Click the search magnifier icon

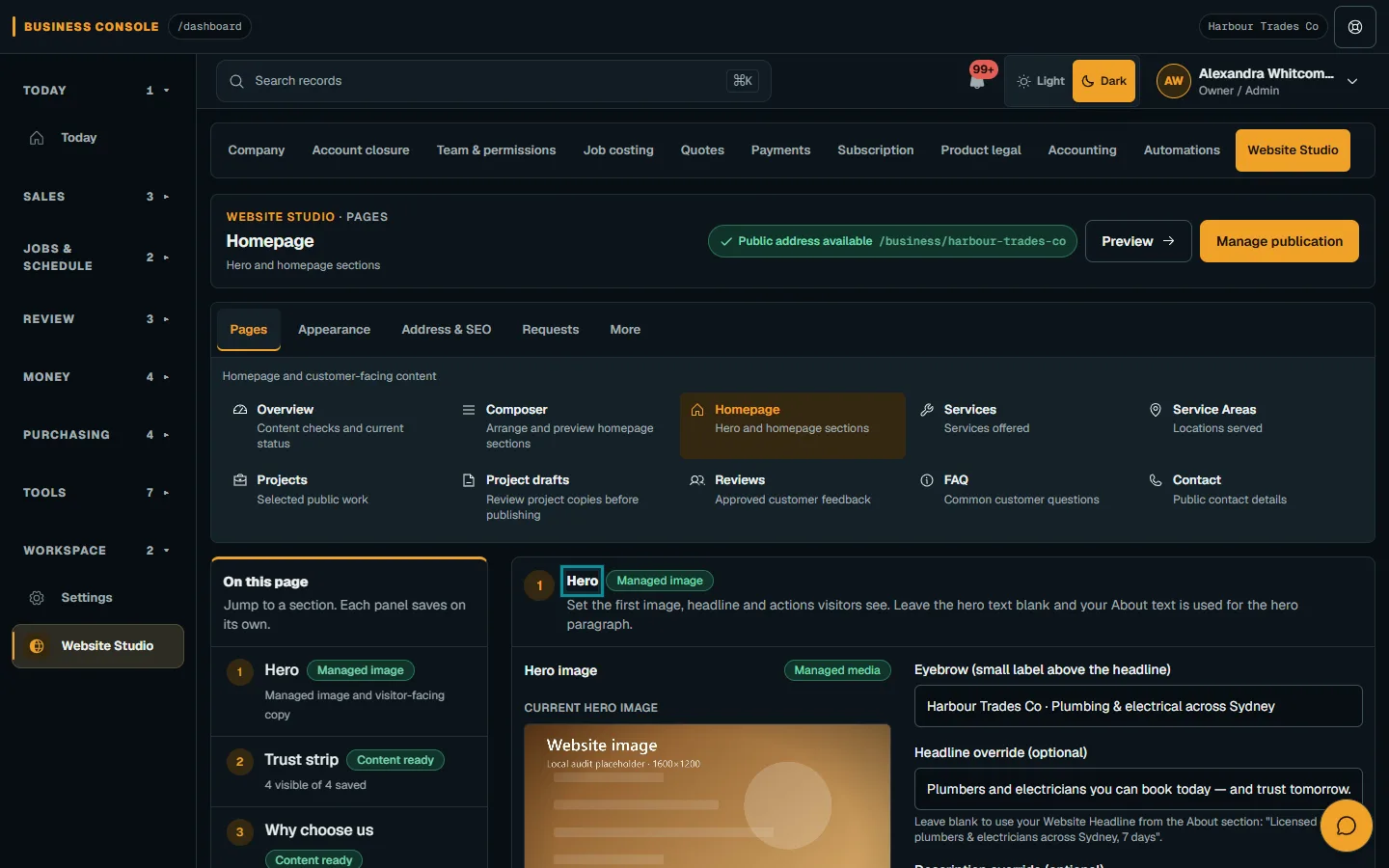pos(236,81)
